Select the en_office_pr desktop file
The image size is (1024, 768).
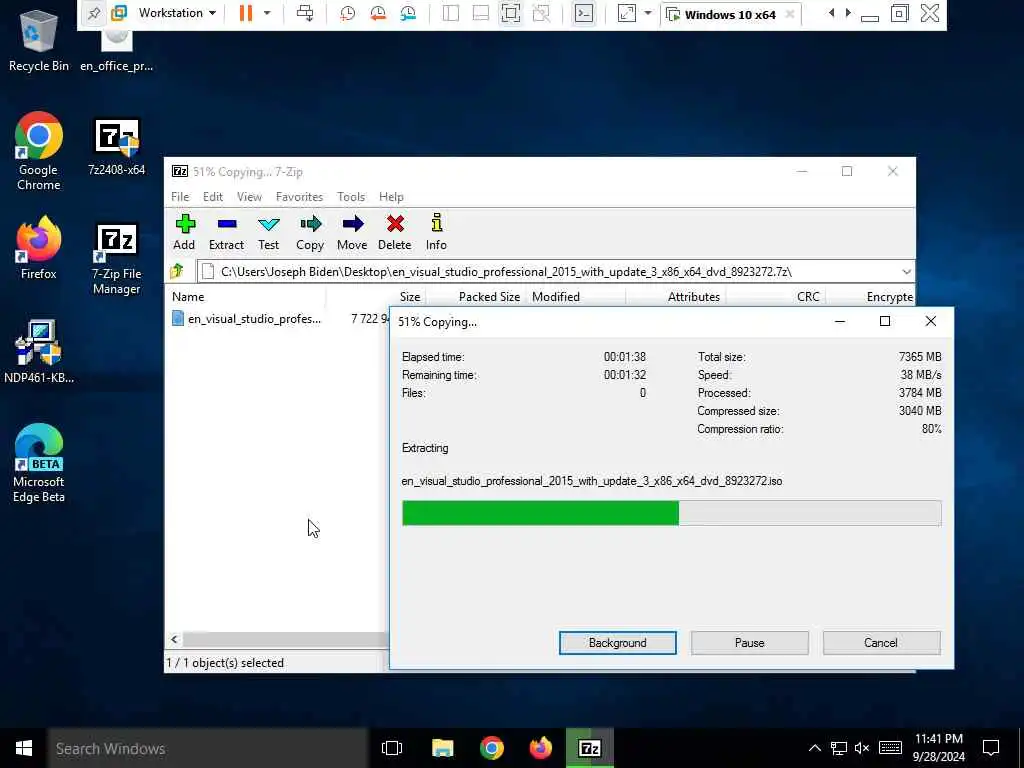point(117,51)
